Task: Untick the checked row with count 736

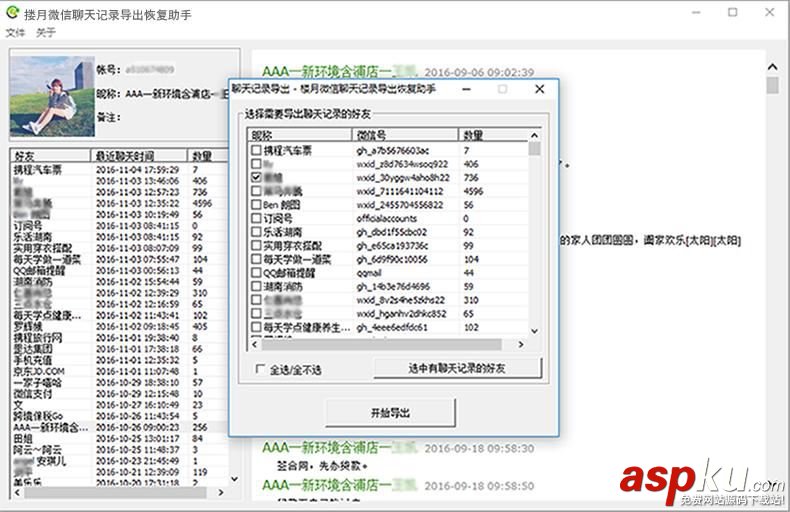Action: (256, 177)
